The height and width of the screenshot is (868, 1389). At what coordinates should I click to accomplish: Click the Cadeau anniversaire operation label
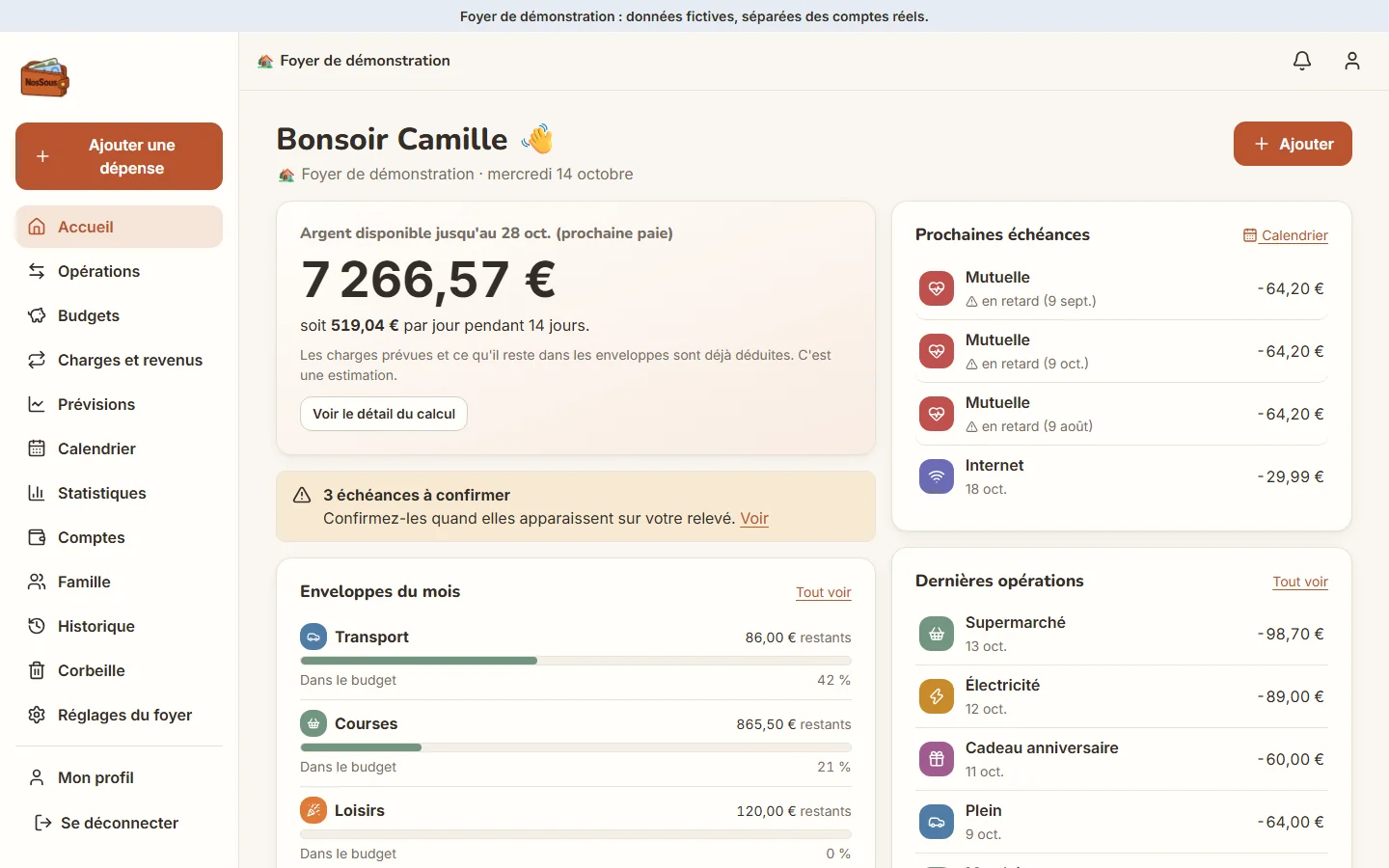tap(1042, 747)
